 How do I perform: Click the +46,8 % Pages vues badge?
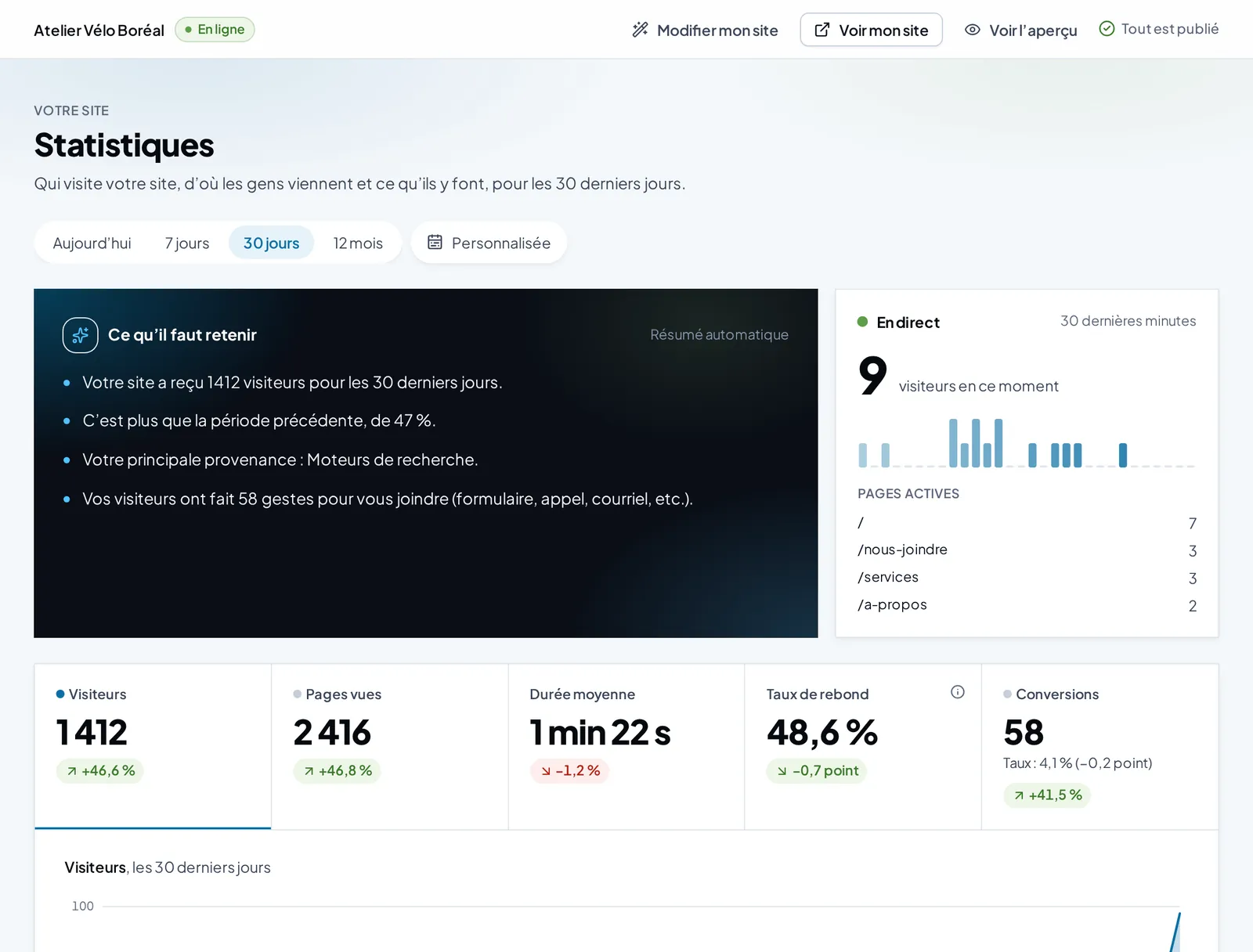click(x=337, y=771)
